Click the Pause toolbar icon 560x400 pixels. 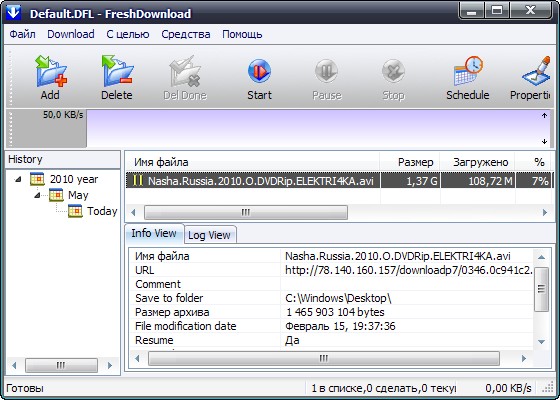[x=326, y=71]
